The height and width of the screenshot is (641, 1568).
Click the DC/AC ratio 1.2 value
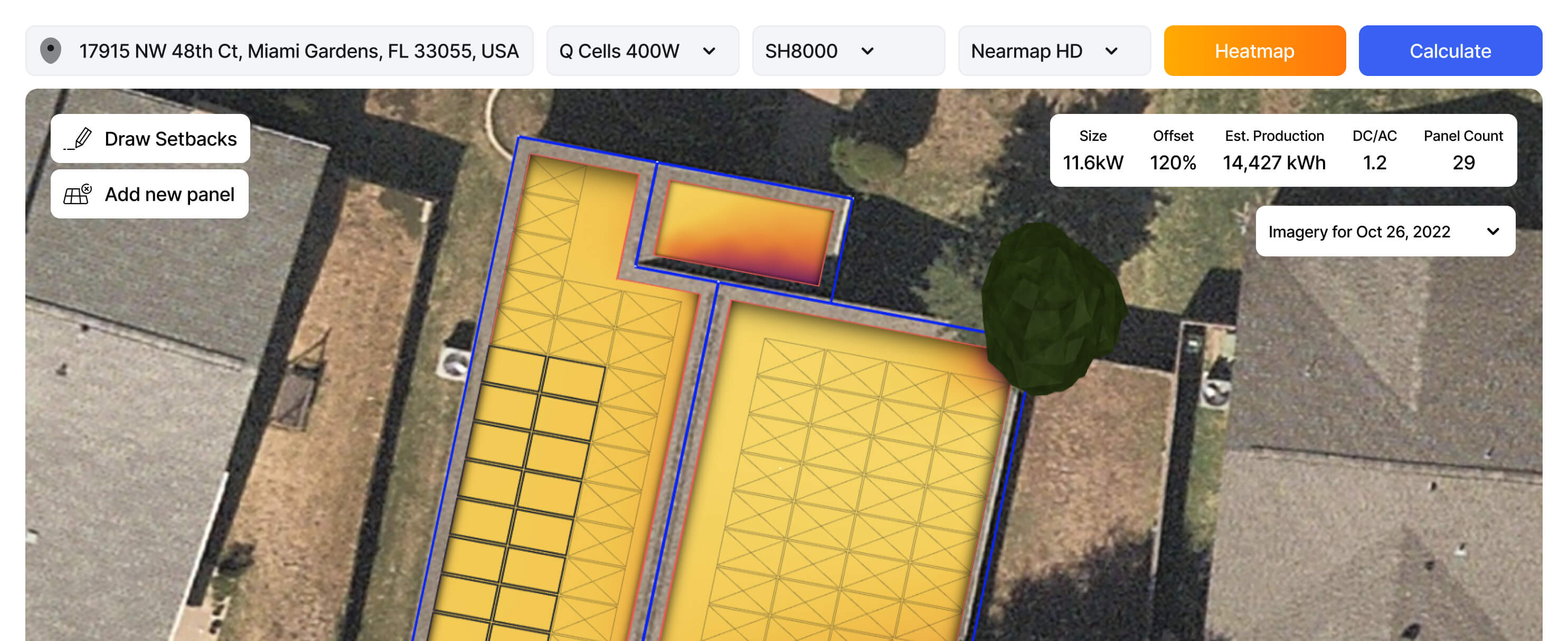(1374, 162)
